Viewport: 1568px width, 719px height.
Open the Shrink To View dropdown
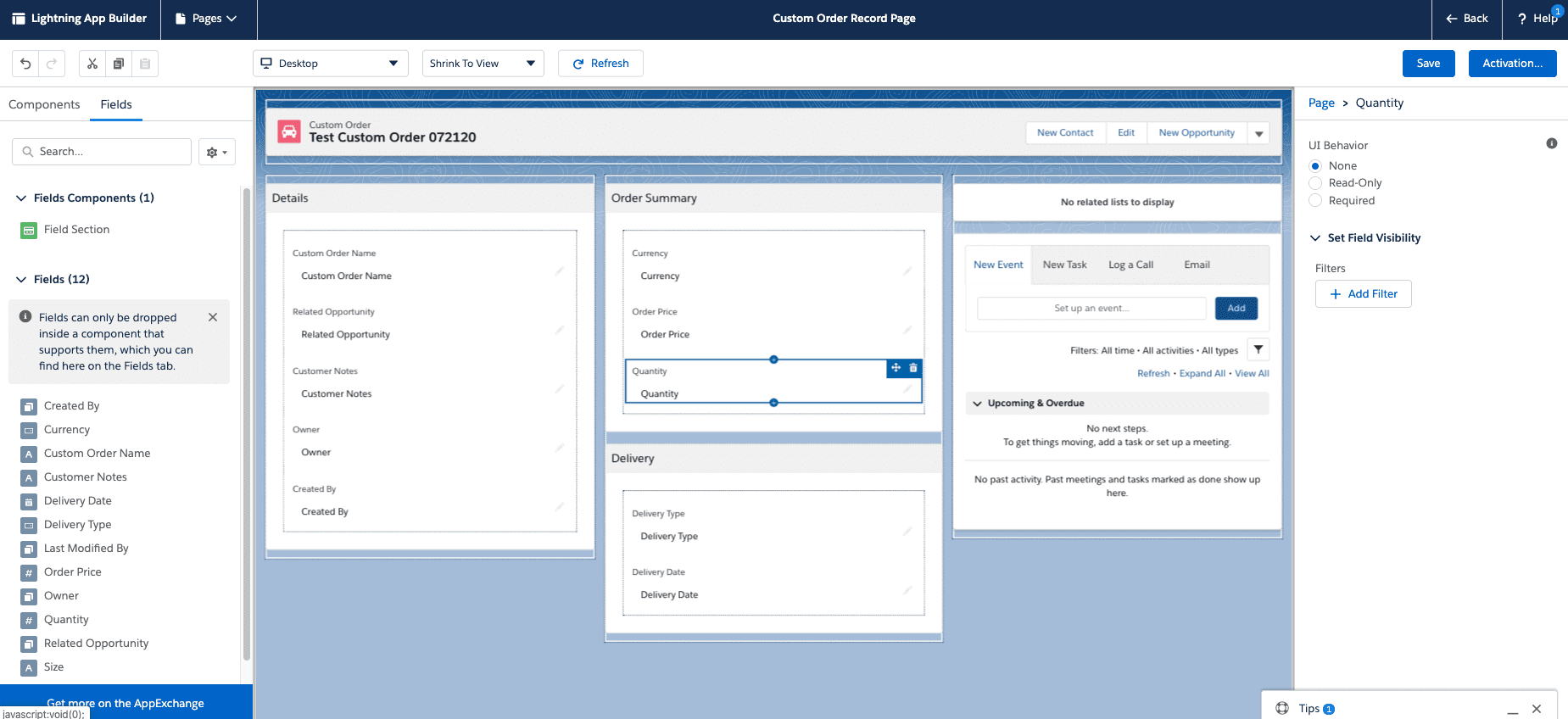pyautogui.click(x=483, y=64)
